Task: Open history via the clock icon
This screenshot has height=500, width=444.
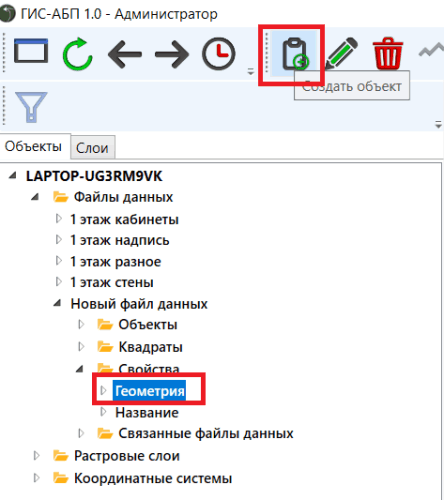Action: (x=219, y=54)
